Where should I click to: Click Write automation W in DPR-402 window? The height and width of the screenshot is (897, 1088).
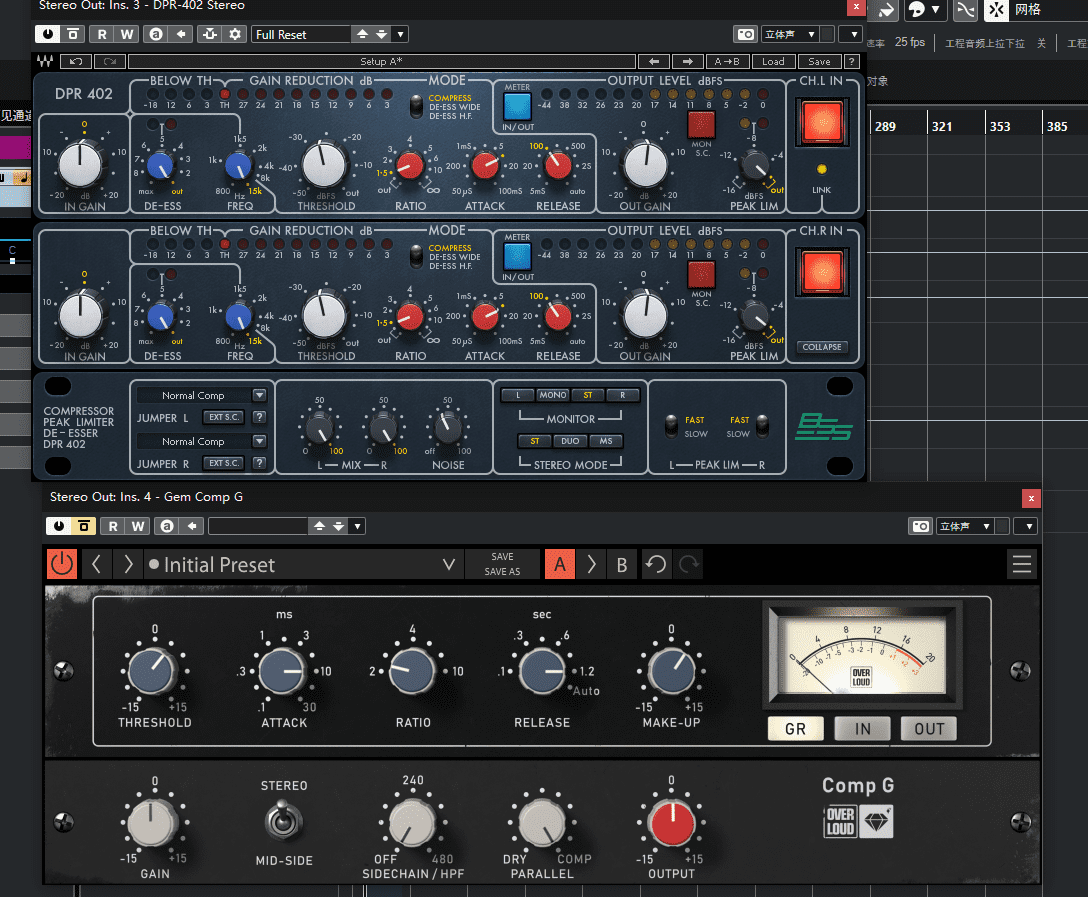pos(126,34)
